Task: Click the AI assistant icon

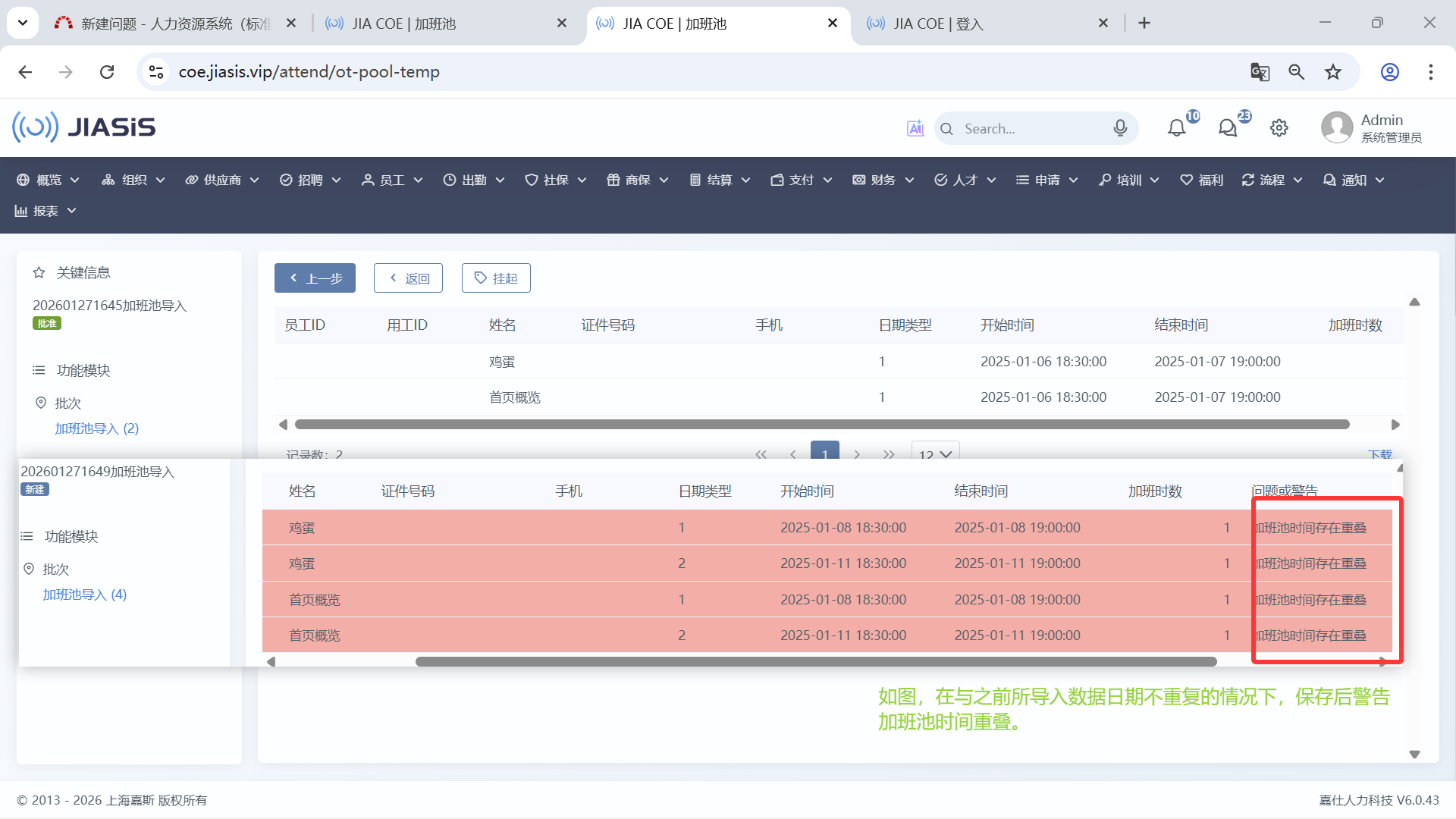Action: tap(915, 128)
